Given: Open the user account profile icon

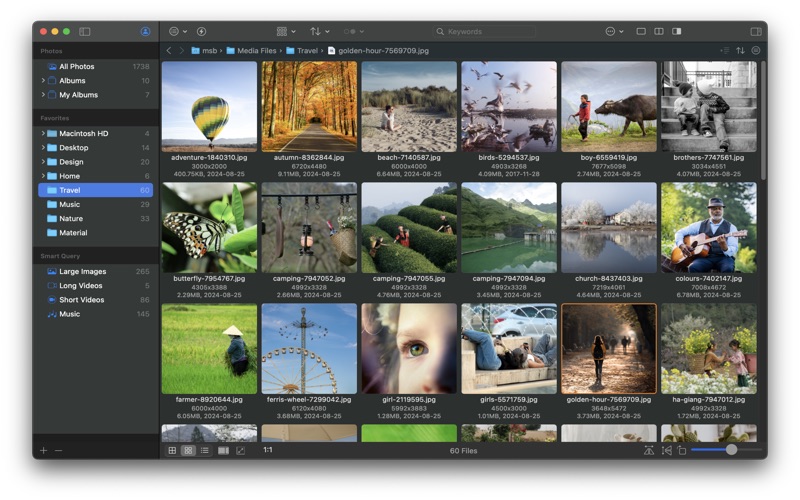Looking at the screenshot, I should point(145,32).
